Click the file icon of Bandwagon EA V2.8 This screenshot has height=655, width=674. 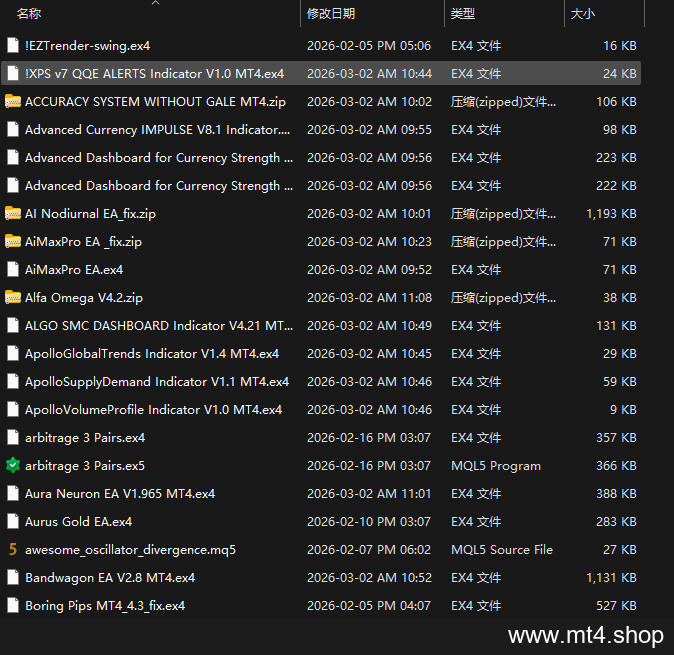pos(13,577)
